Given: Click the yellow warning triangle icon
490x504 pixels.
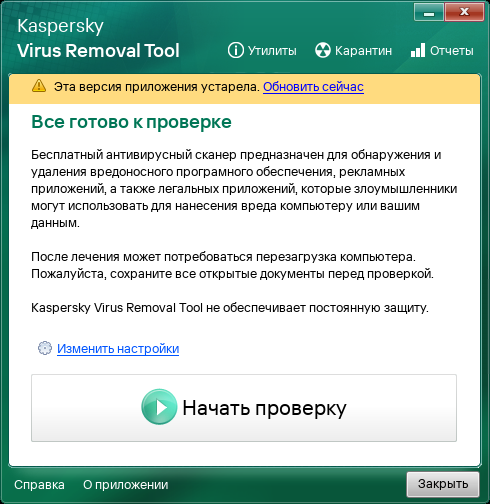Looking at the screenshot, I should 39,86.
